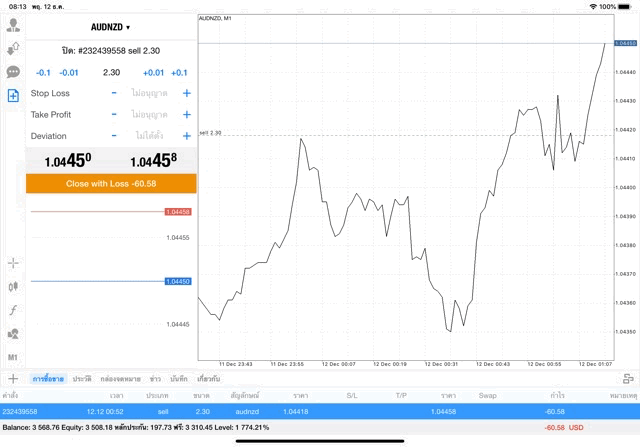Open the AUDNZD symbol dropdown

coord(111,27)
